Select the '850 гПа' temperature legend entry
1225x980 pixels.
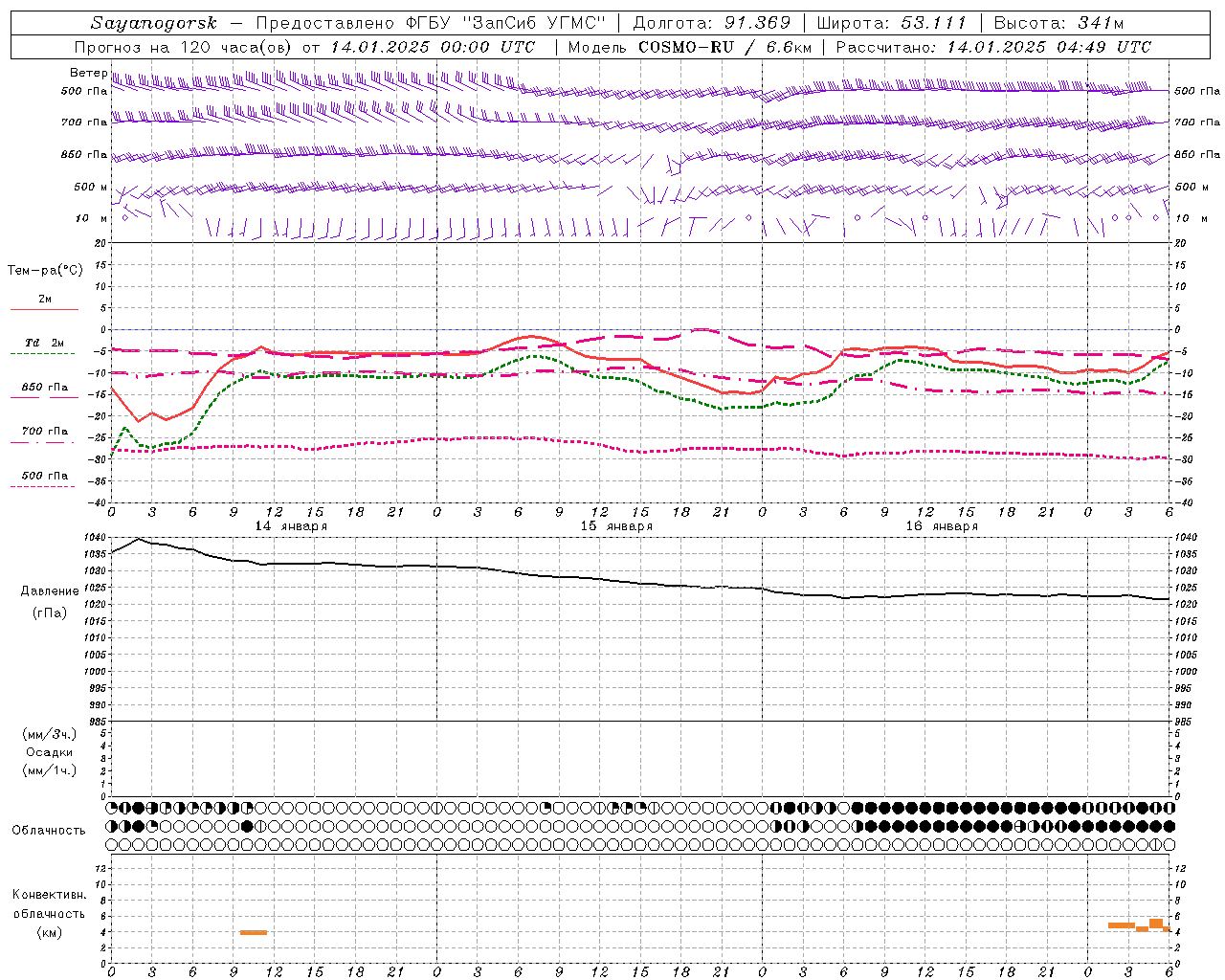[x=45, y=388]
